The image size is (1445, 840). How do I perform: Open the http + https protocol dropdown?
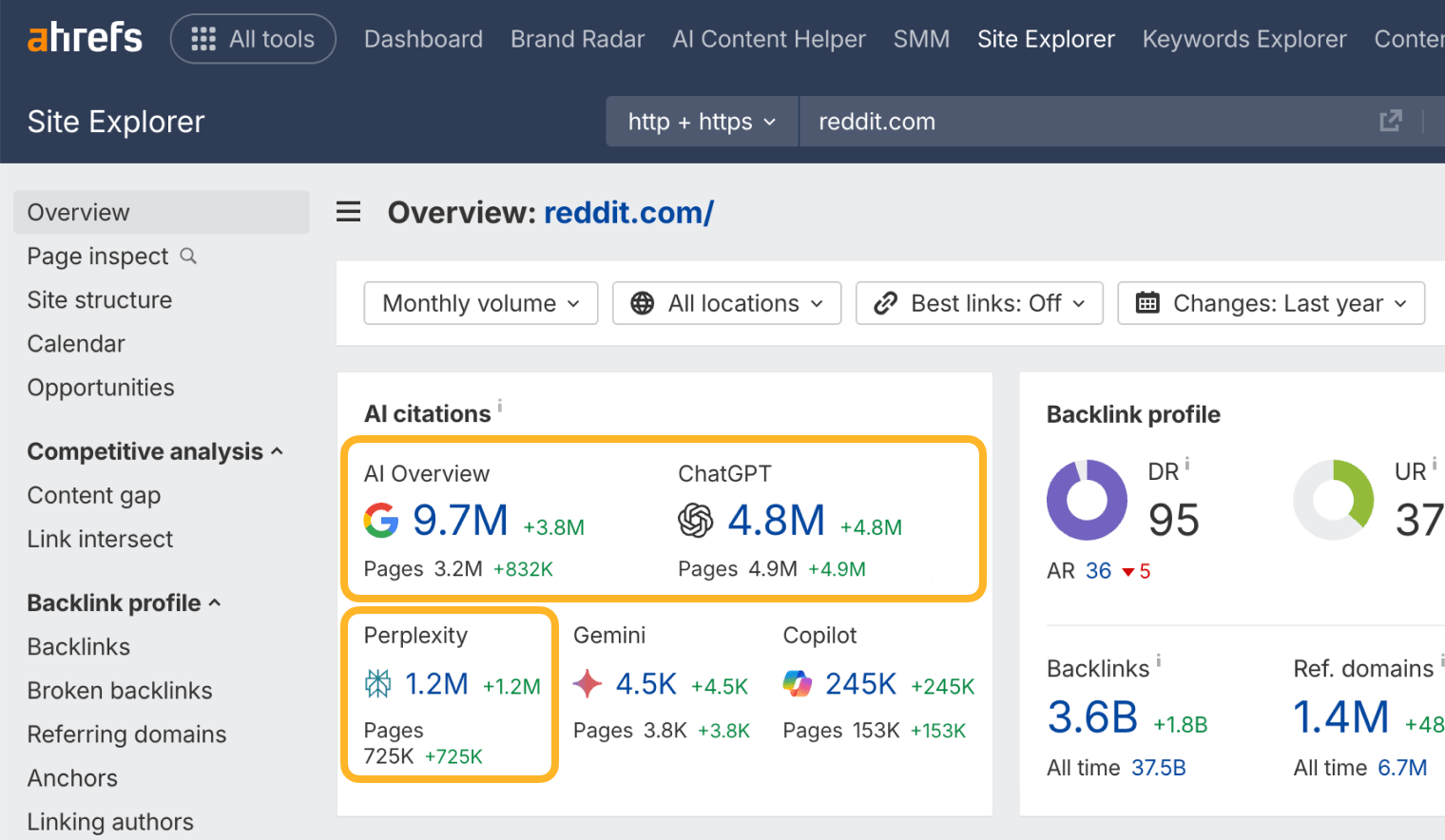(702, 122)
